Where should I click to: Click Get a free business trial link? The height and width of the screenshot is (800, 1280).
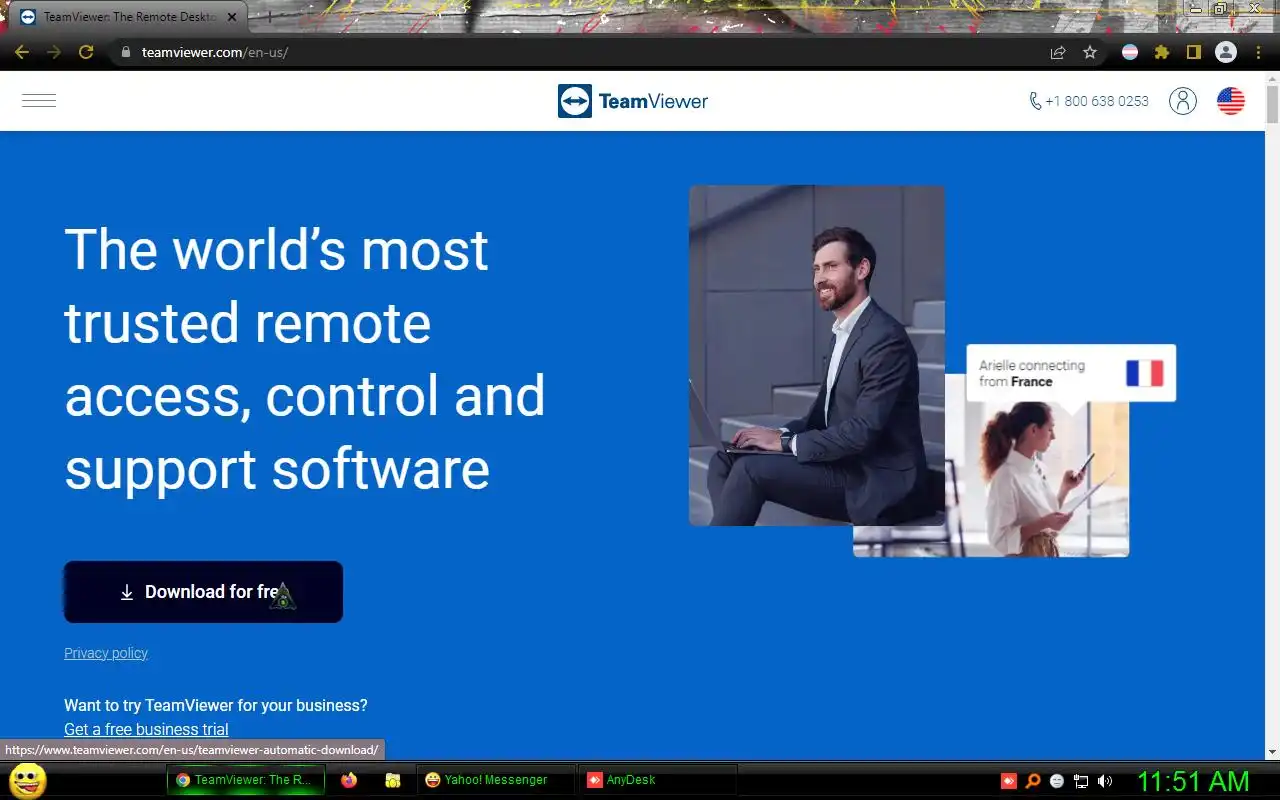[x=146, y=729]
